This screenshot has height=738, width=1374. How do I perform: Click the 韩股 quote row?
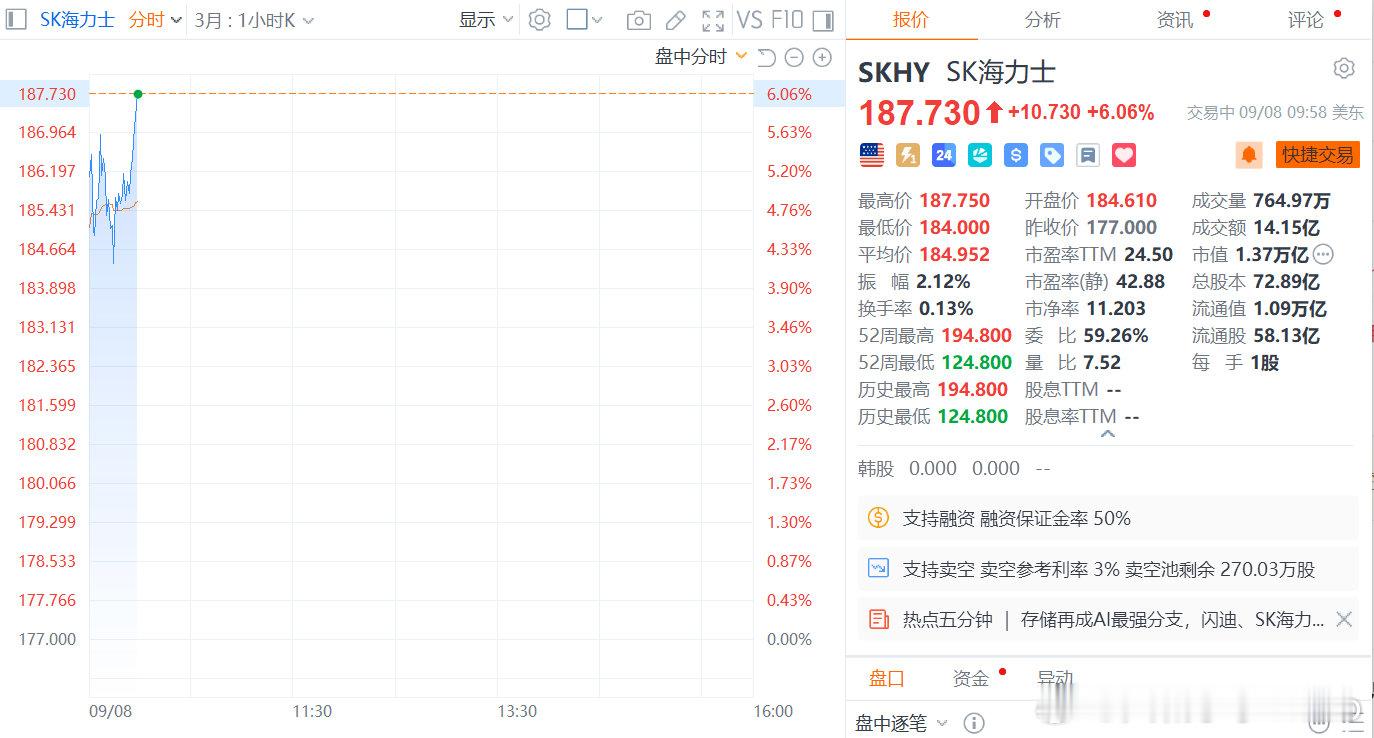955,468
